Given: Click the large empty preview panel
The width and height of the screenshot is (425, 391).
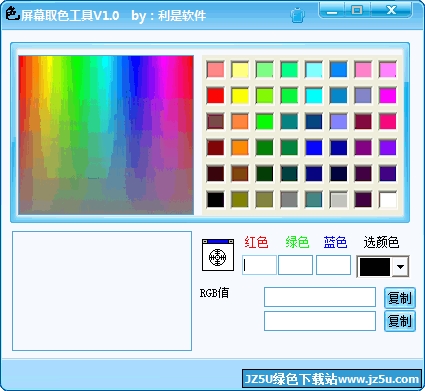Looking at the screenshot, I should 102,291.
